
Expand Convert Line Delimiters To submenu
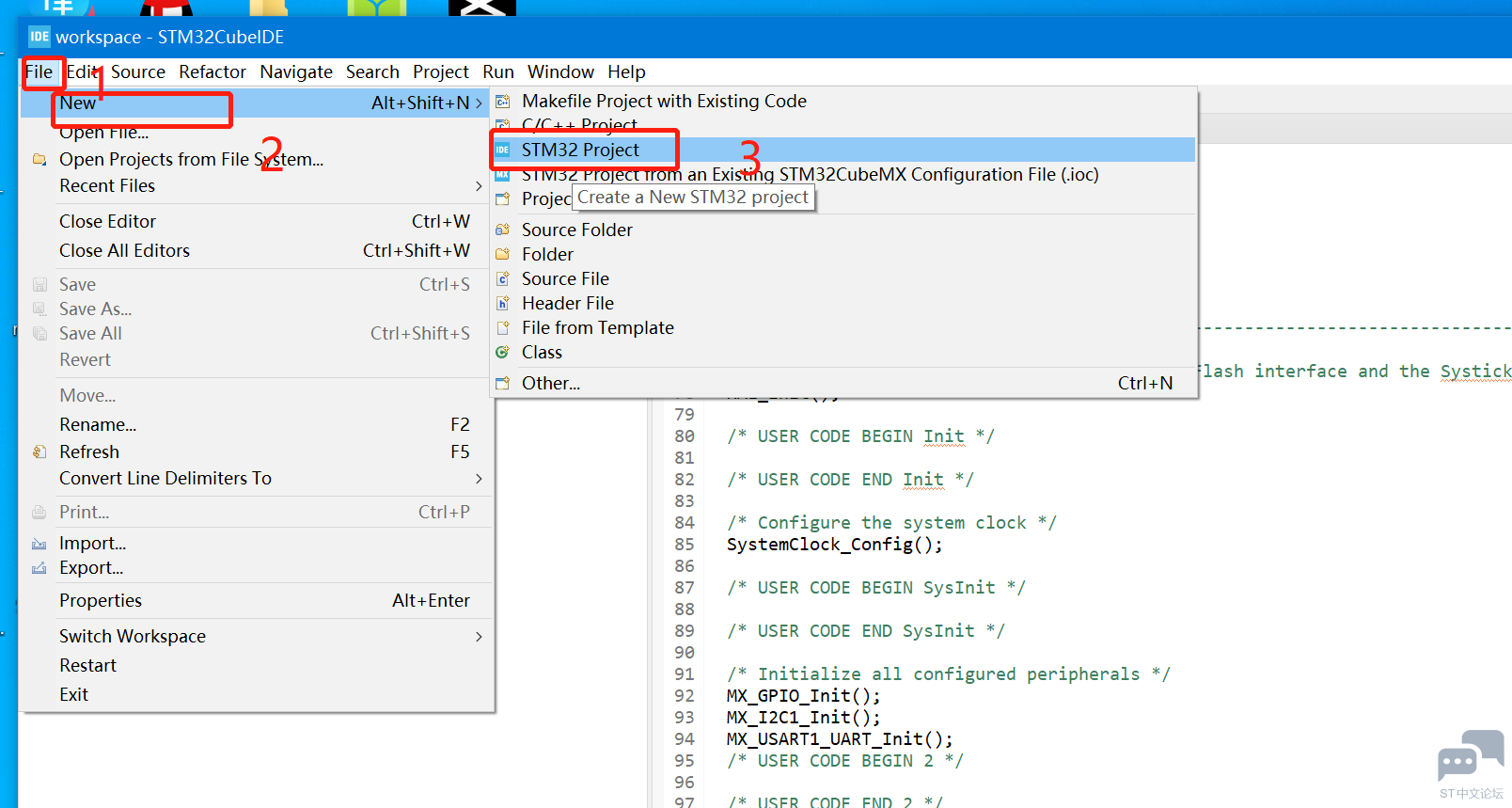coord(480,479)
